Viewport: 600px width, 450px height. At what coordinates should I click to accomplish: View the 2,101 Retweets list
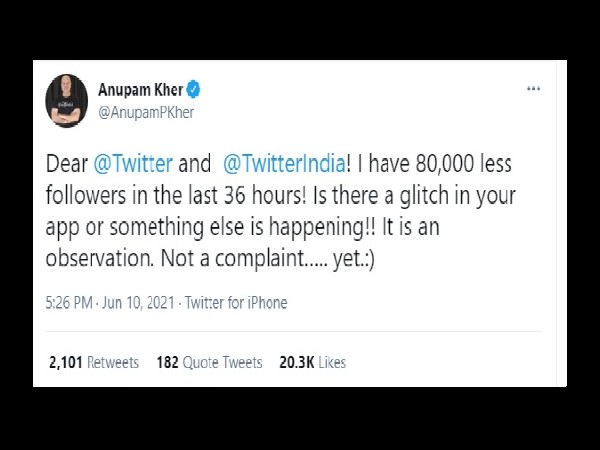94,362
